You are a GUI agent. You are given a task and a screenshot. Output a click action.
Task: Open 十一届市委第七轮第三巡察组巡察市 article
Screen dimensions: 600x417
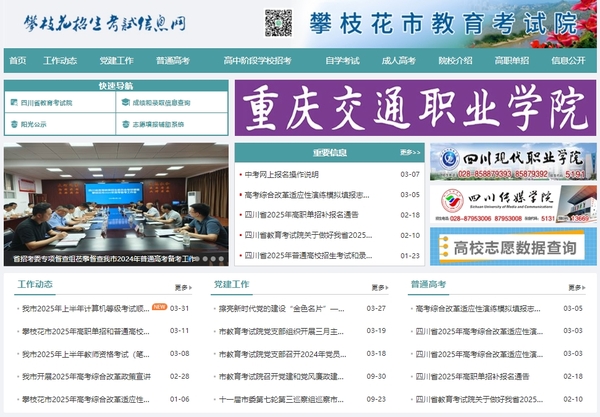(281, 399)
